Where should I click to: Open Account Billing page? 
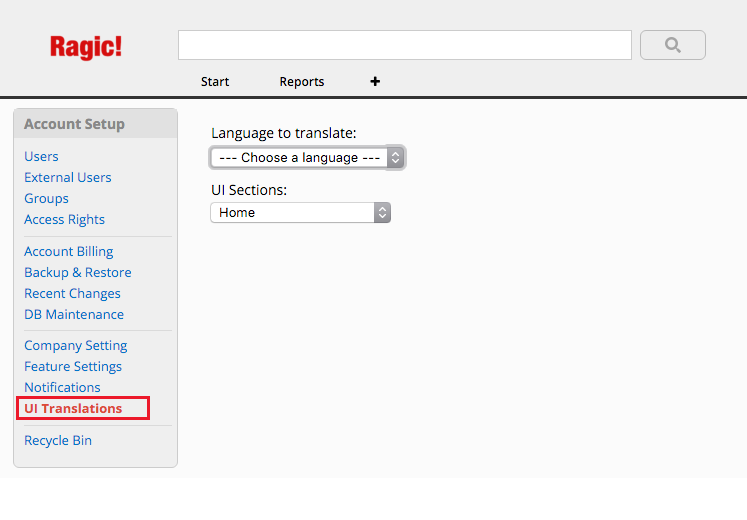pyautogui.click(x=69, y=251)
